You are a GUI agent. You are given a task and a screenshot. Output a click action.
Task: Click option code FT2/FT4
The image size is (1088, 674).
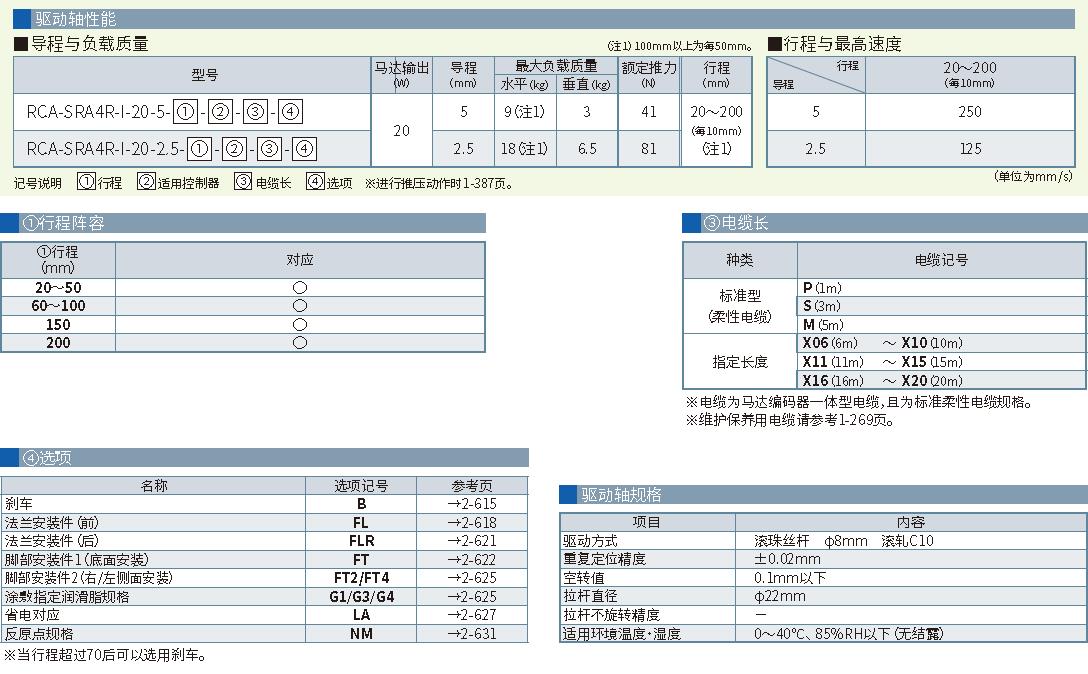tap(362, 578)
